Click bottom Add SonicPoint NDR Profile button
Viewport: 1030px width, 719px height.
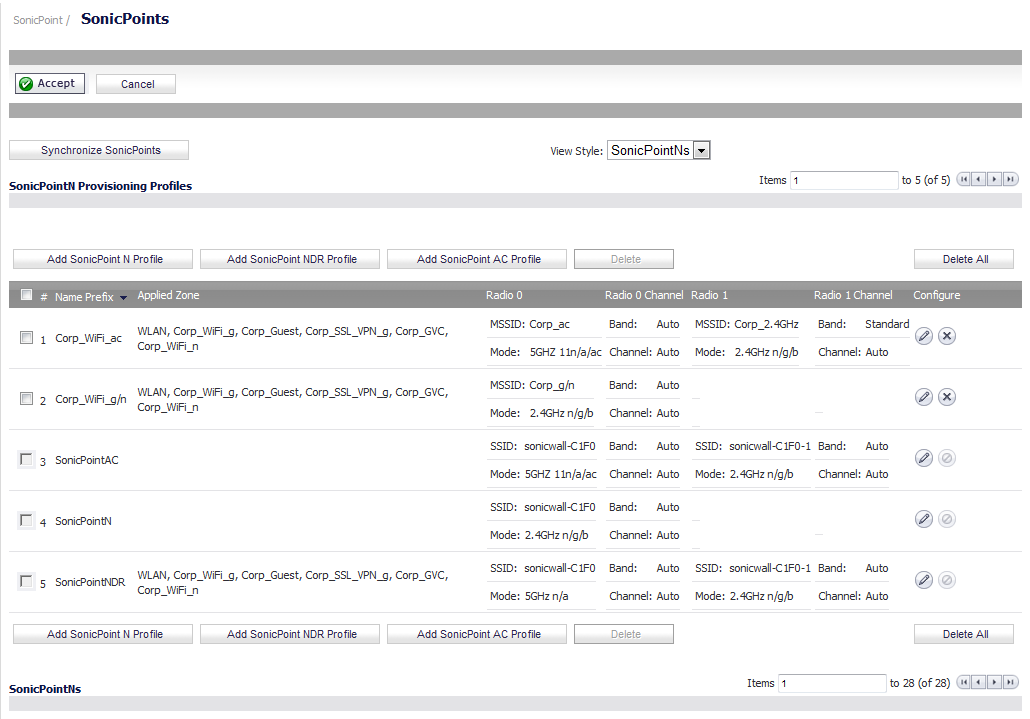[290, 634]
